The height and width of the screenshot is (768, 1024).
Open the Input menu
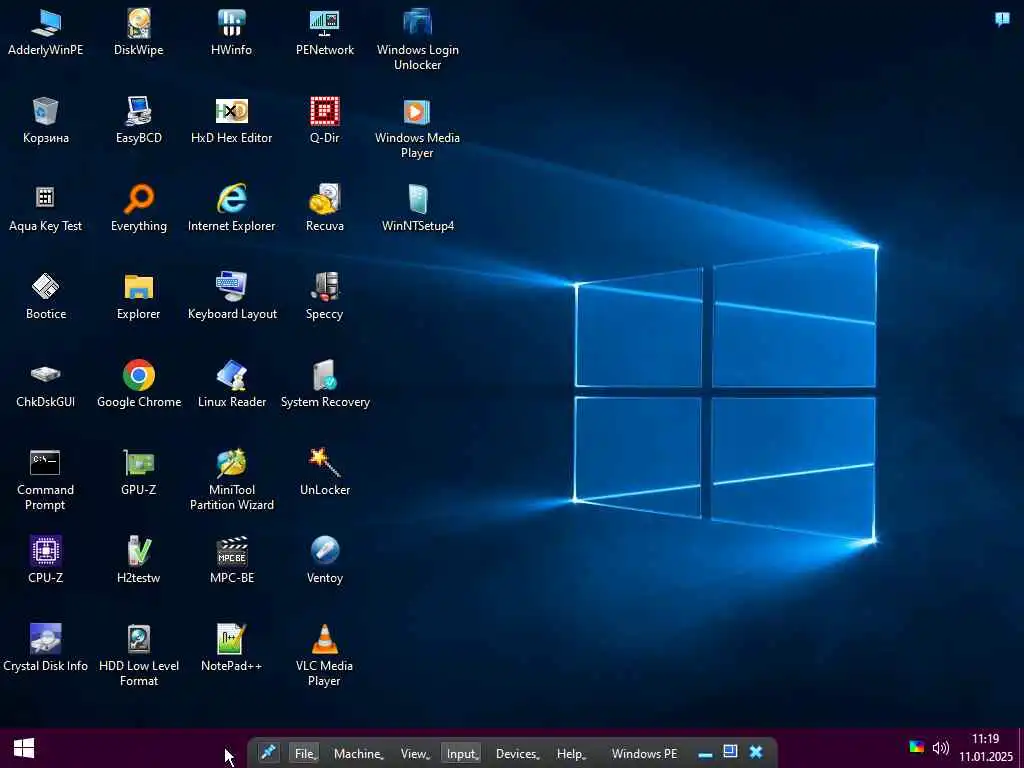pyautogui.click(x=462, y=753)
